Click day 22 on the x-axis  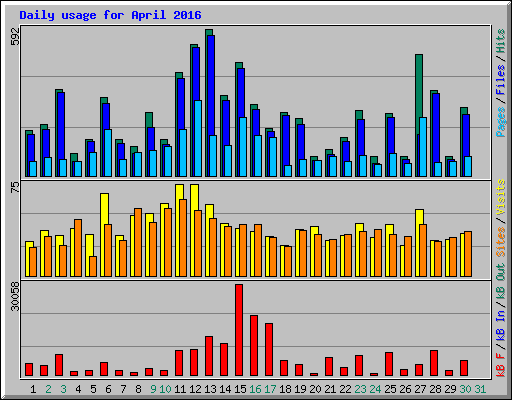coord(345,389)
